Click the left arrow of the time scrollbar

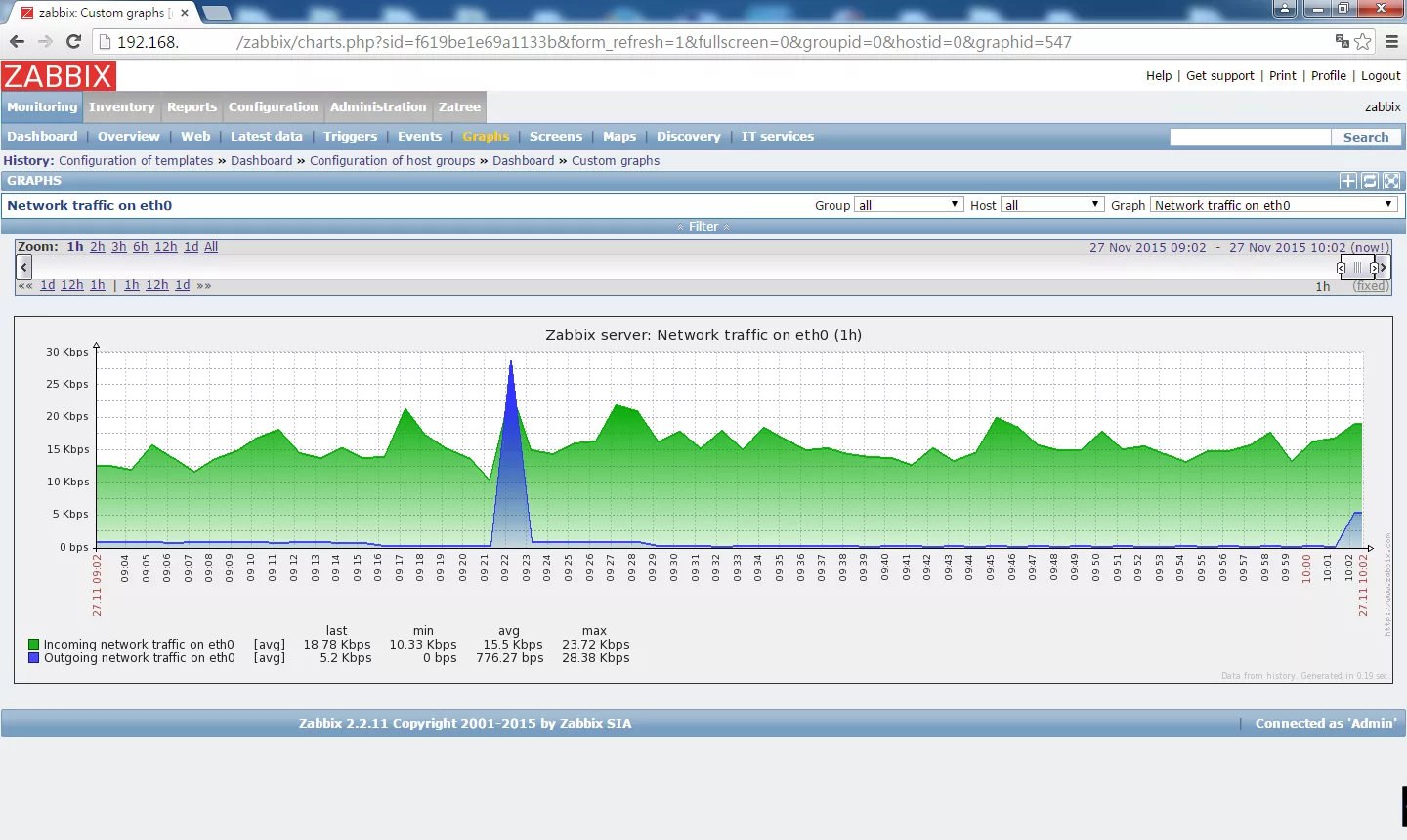coord(24,267)
